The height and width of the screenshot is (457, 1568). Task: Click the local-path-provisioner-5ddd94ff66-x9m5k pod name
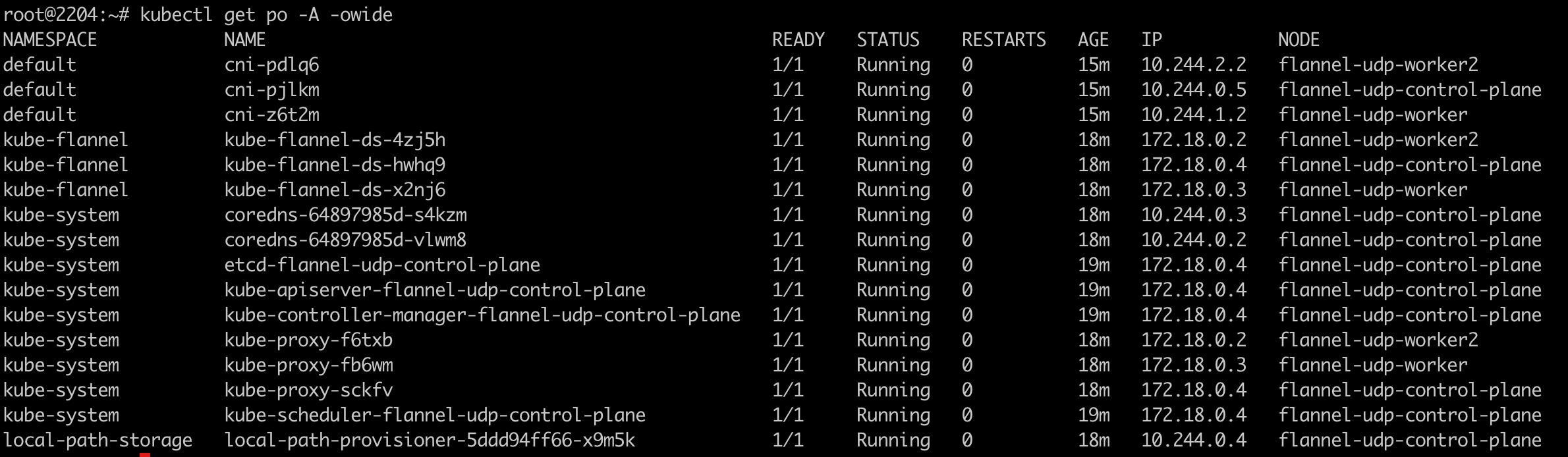click(430, 440)
